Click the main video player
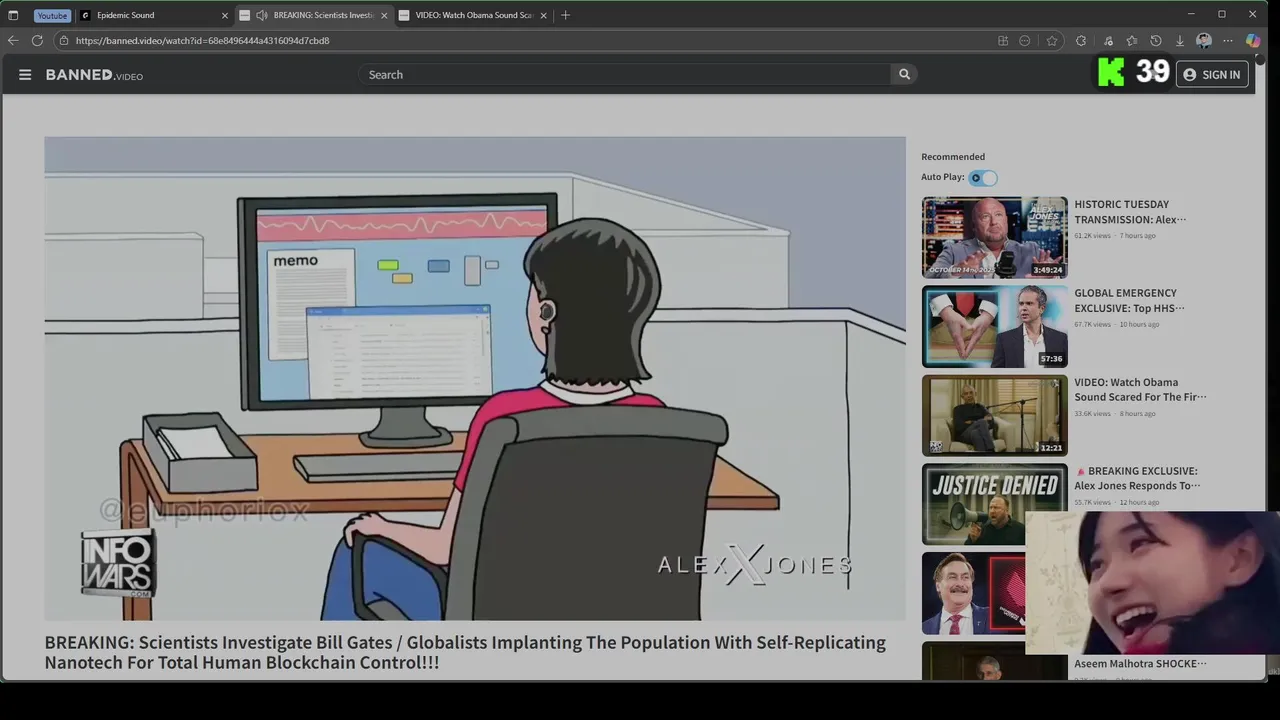The image size is (1280, 720). 475,379
